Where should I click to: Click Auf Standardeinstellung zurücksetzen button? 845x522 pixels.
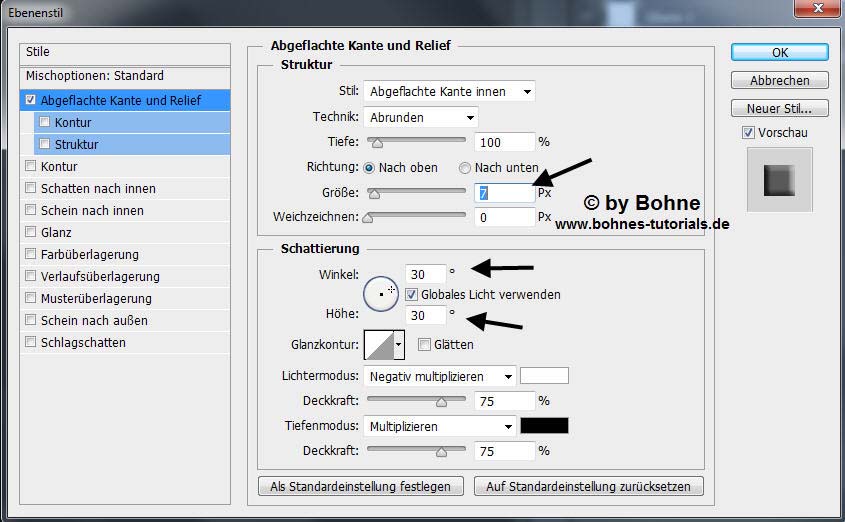pyautogui.click(x=588, y=486)
